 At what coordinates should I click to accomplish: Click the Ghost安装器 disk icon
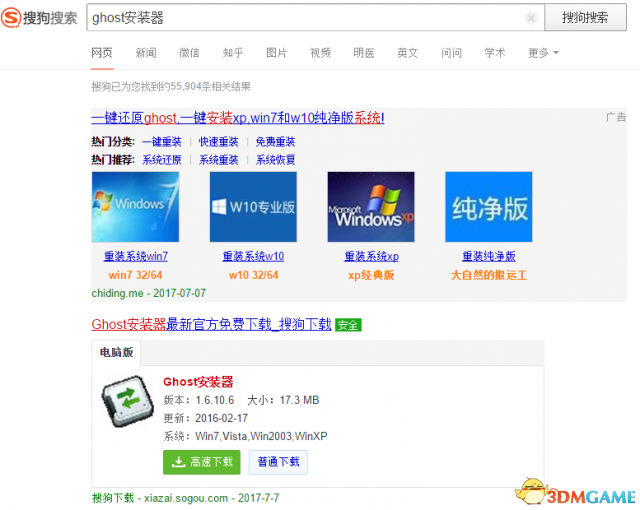coord(128,401)
